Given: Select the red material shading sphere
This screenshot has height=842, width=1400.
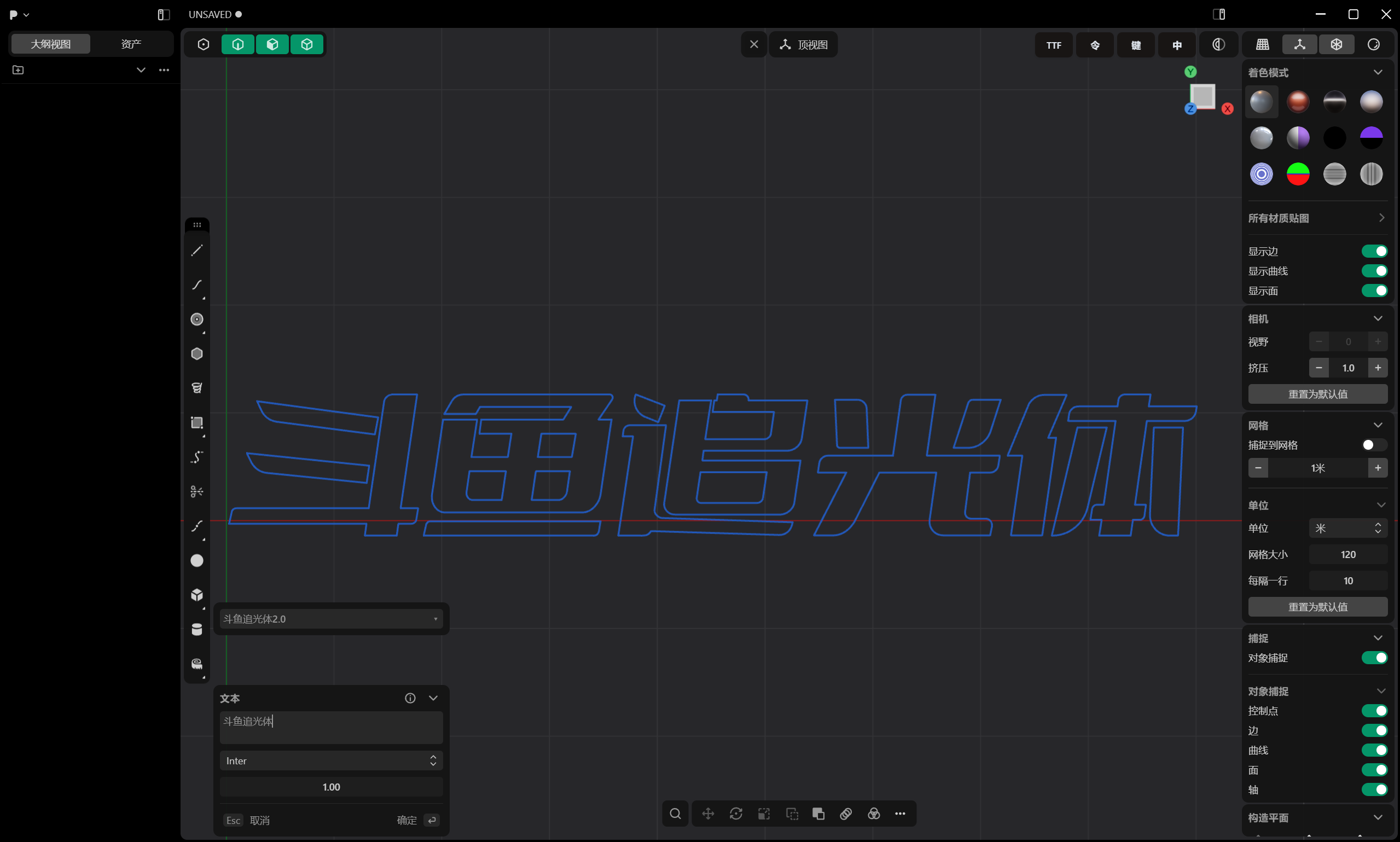Looking at the screenshot, I should click(x=1298, y=102).
